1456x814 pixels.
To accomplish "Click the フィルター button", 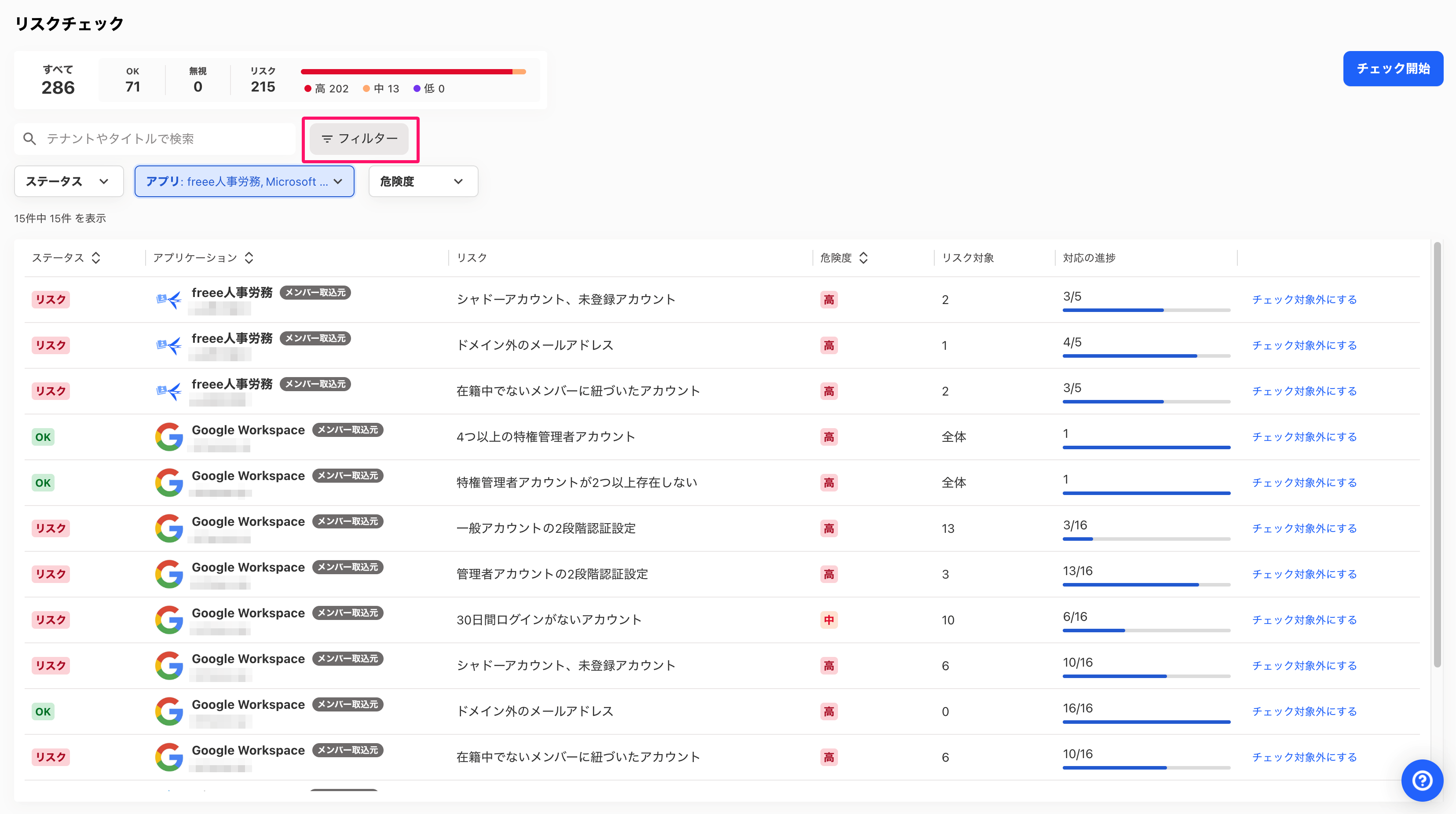I will pyautogui.click(x=359, y=139).
